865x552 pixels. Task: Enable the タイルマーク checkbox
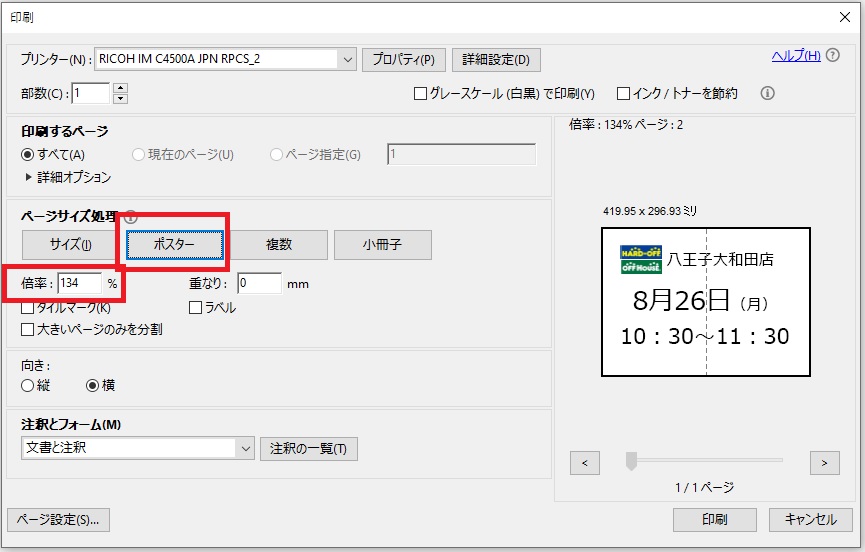28,308
